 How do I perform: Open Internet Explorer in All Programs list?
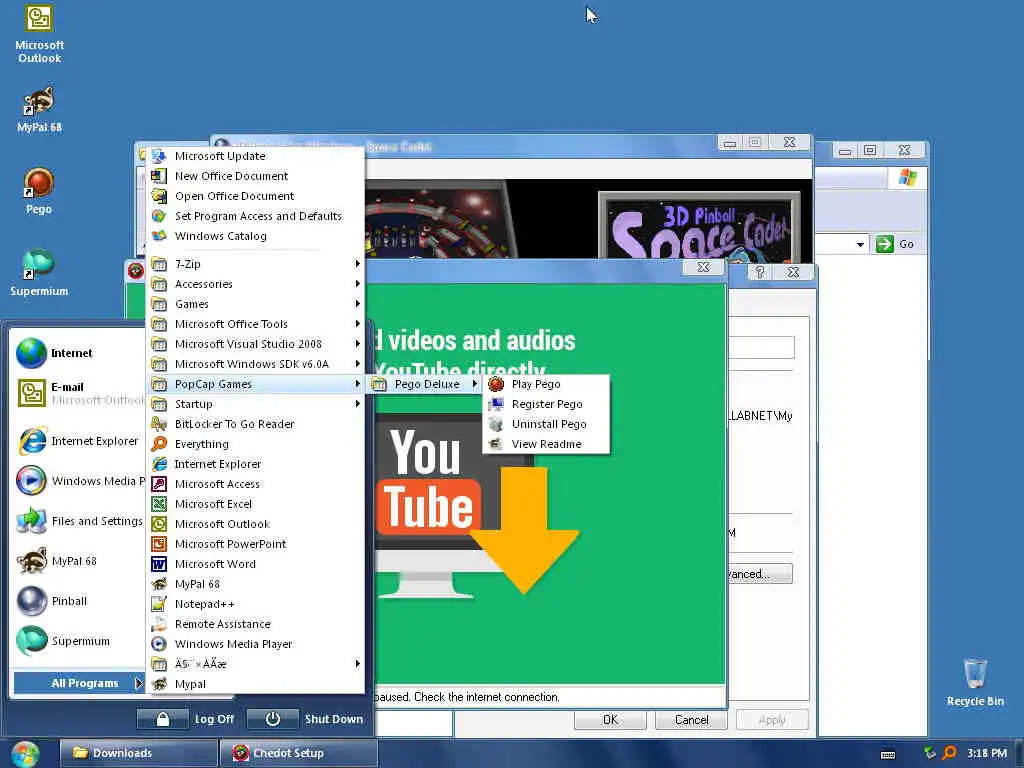pos(255,464)
